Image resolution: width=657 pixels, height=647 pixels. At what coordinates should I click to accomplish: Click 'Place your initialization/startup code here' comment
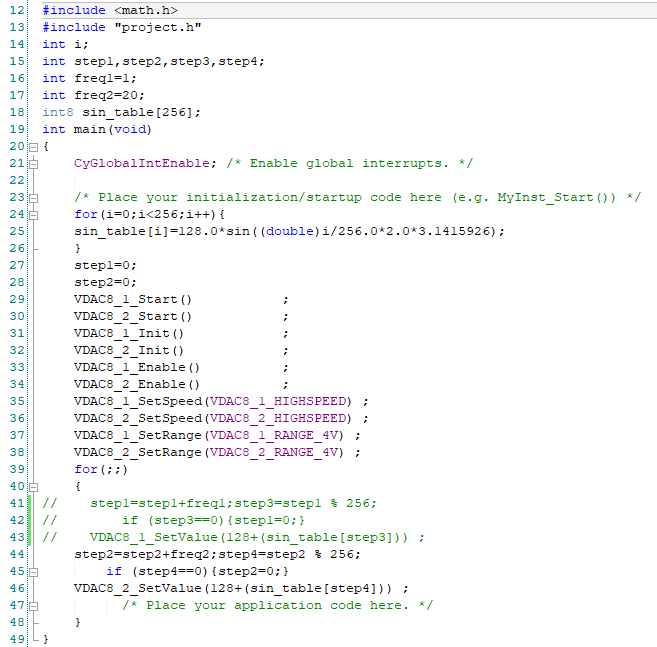357,197
